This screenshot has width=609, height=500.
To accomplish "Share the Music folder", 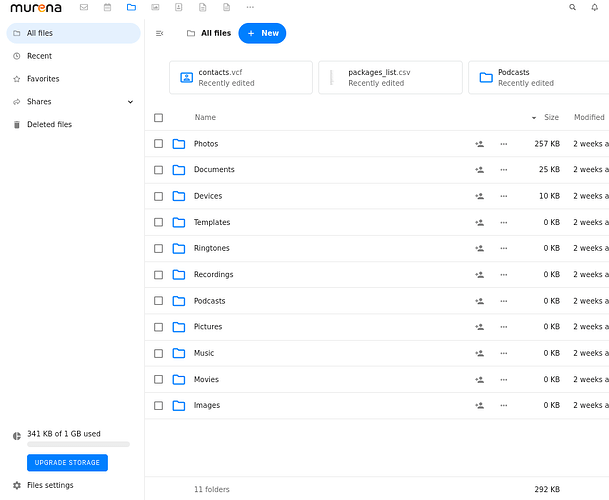I will click(x=480, y=354).
